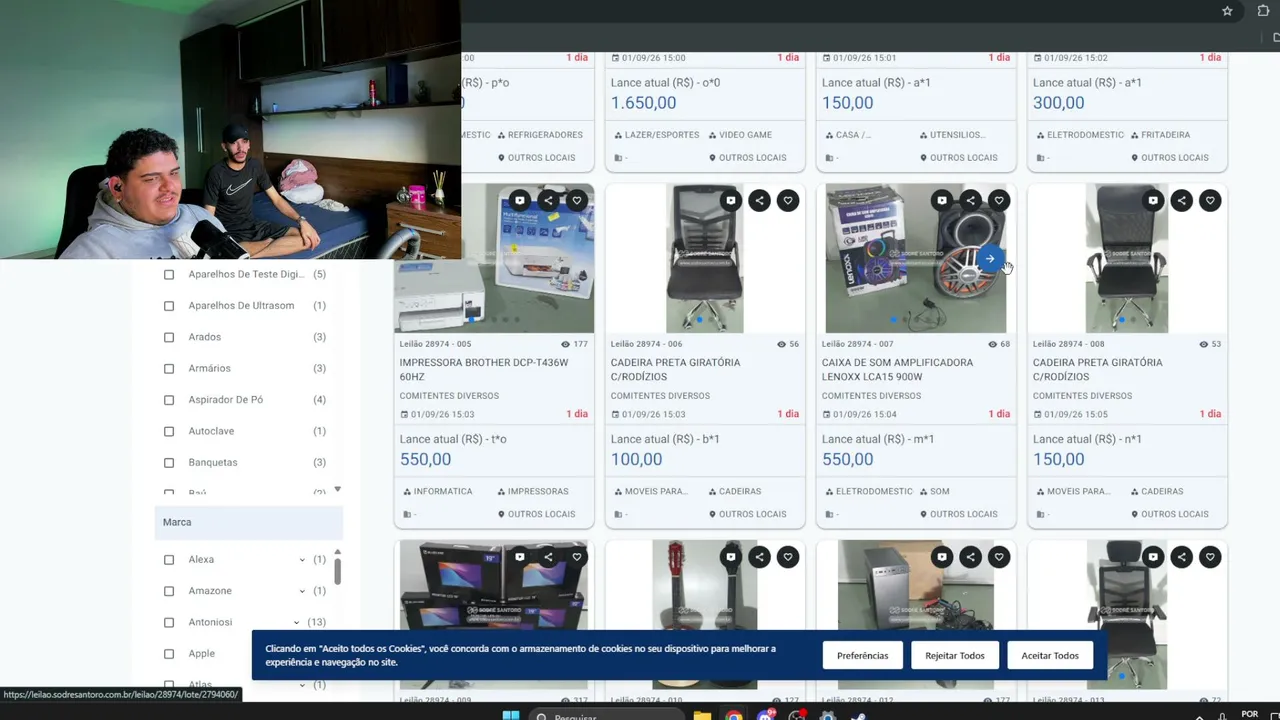Share the computer tower lot card
This screenshot has height=720, width=1280.
(971, 557)
